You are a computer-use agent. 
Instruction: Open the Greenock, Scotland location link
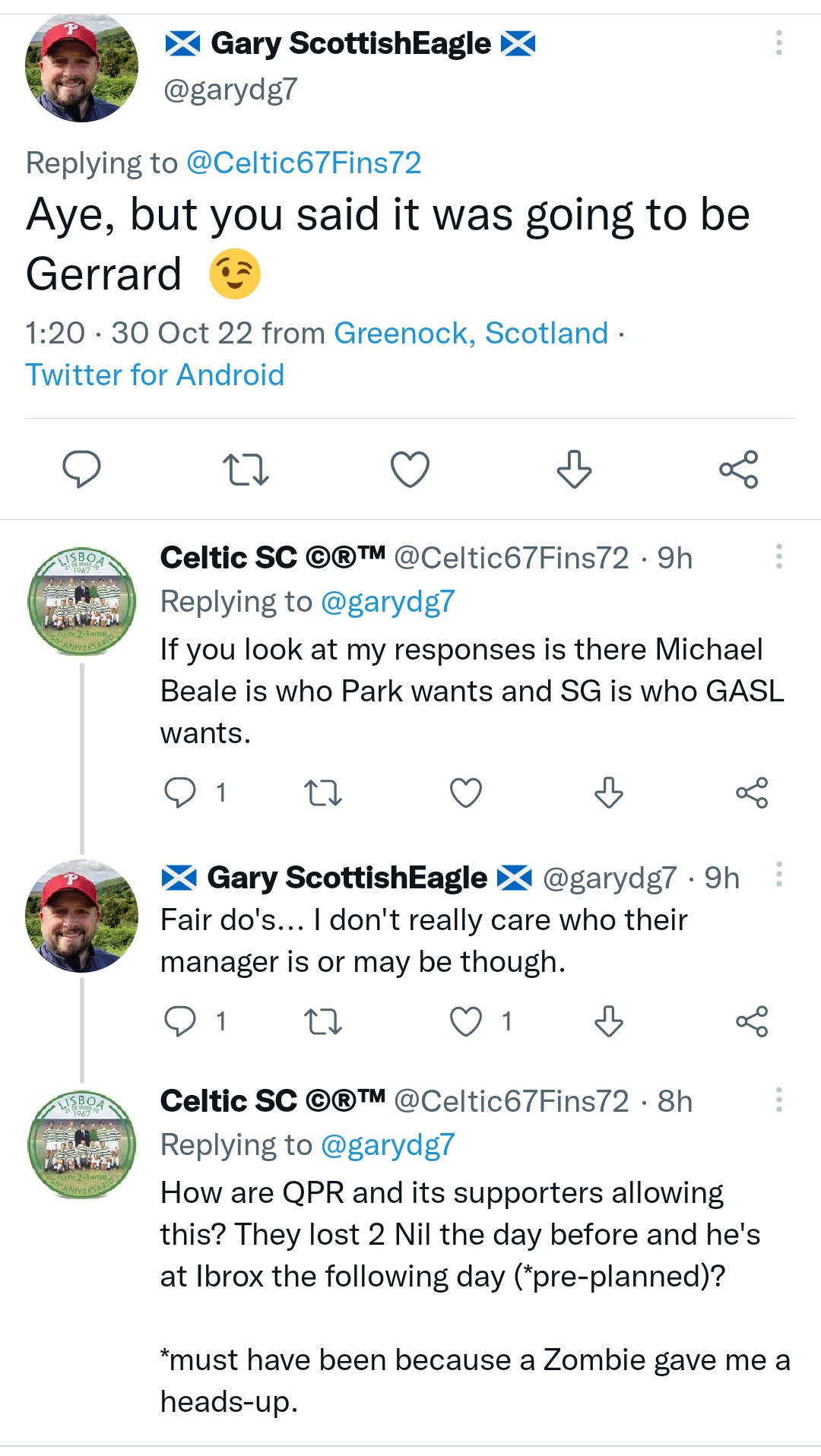(x=471, y=333)
